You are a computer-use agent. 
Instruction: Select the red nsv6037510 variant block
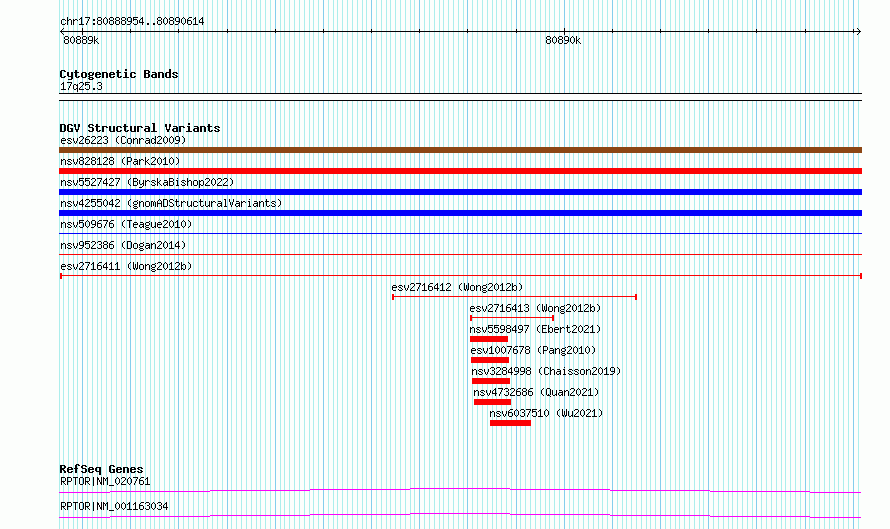click(510, 423)
